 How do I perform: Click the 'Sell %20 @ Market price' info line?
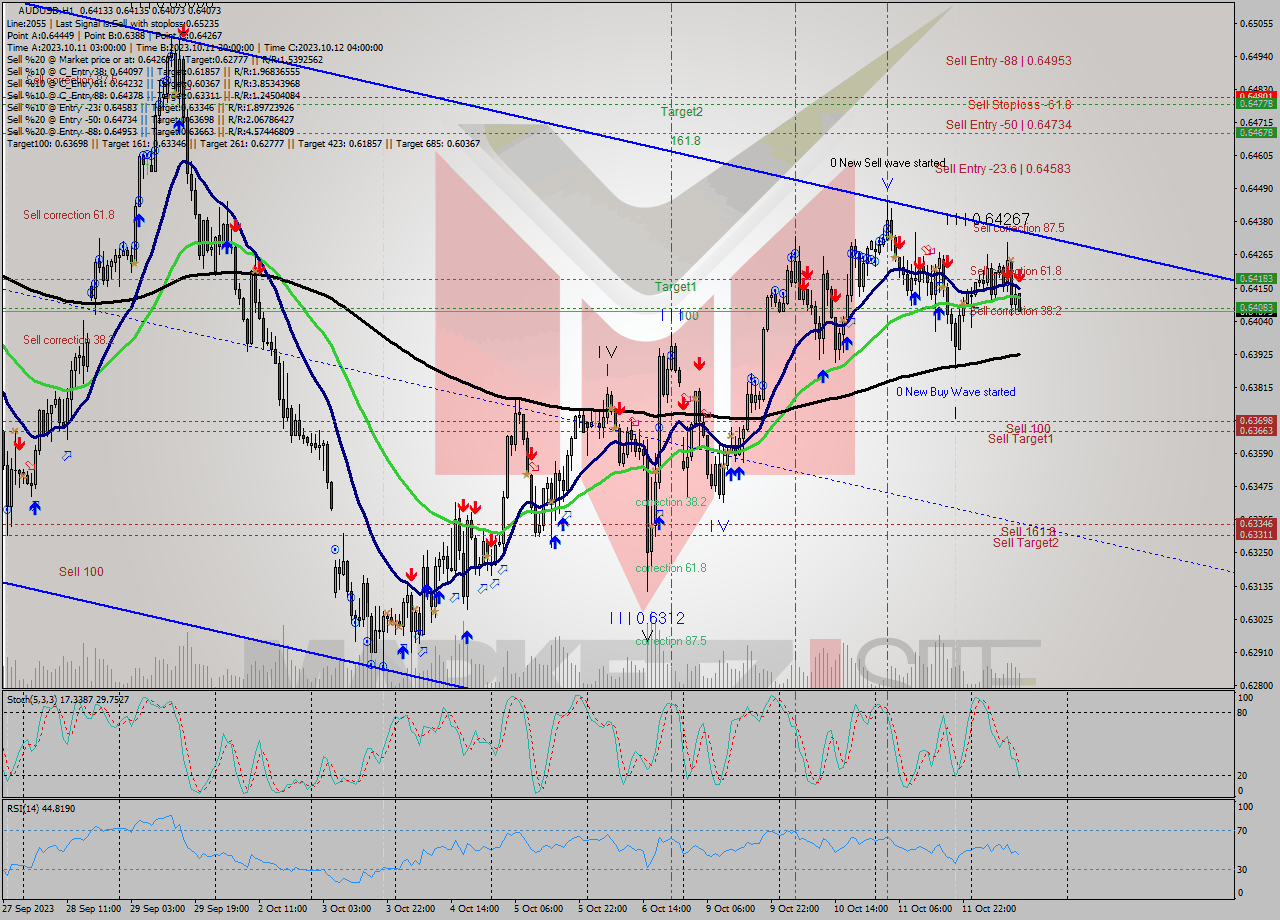164,59
